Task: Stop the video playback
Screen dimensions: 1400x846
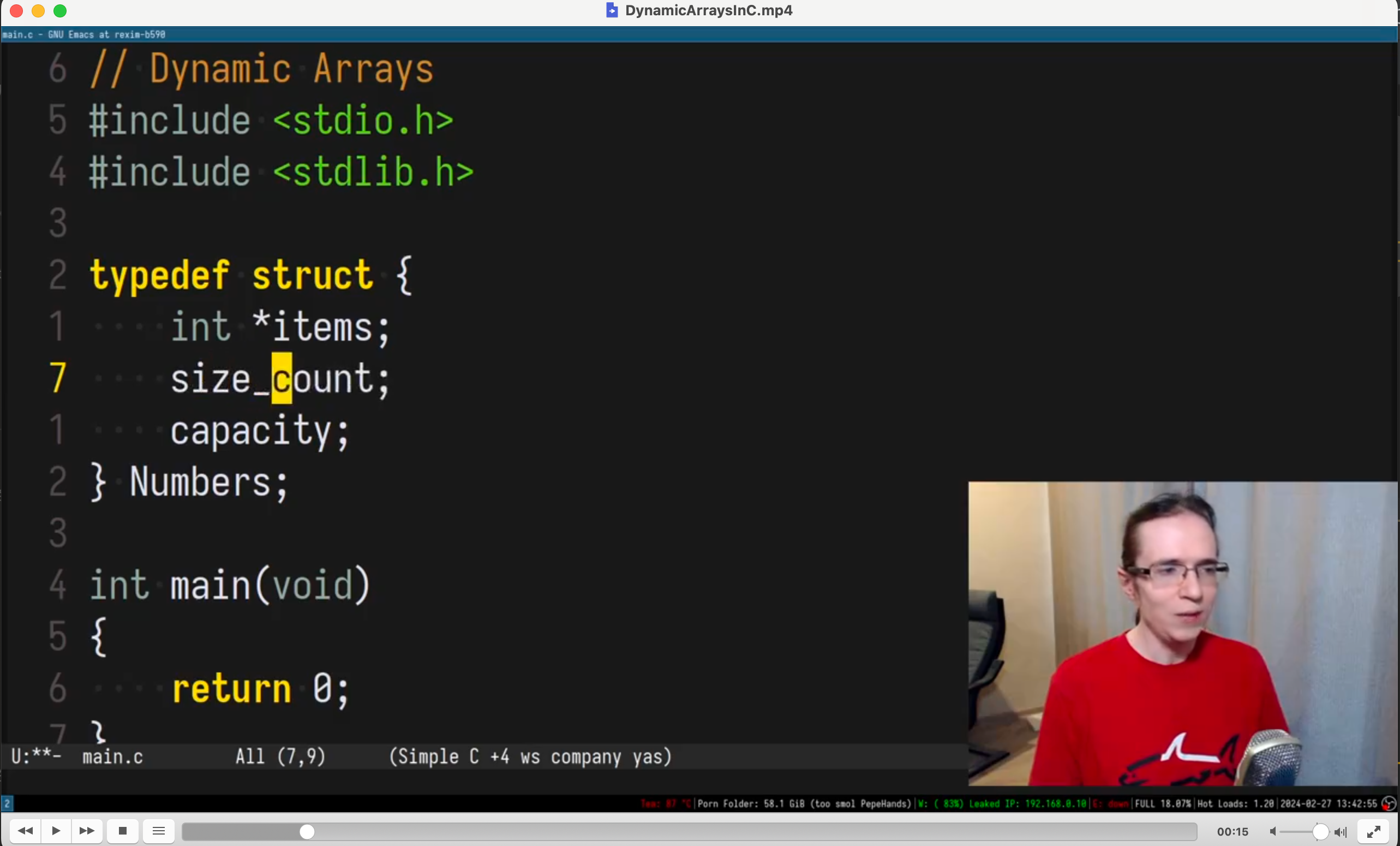Action: [122, 831]
